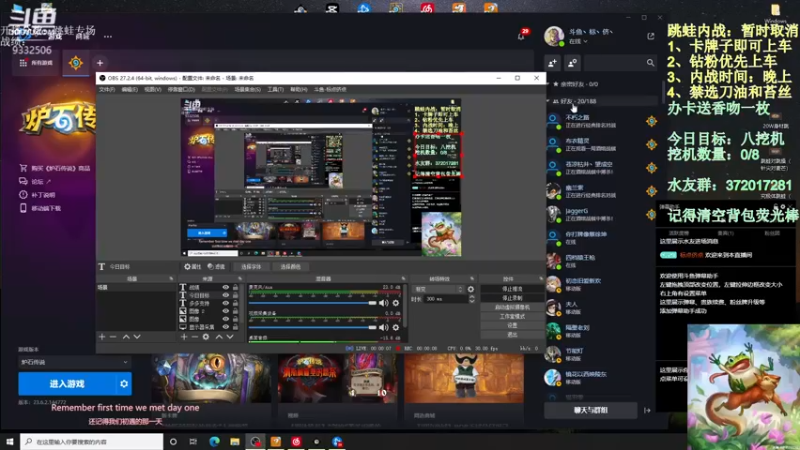The image size is (800, 450).
Task: Open Task View on the taskbar
Action: pos(193,441)
